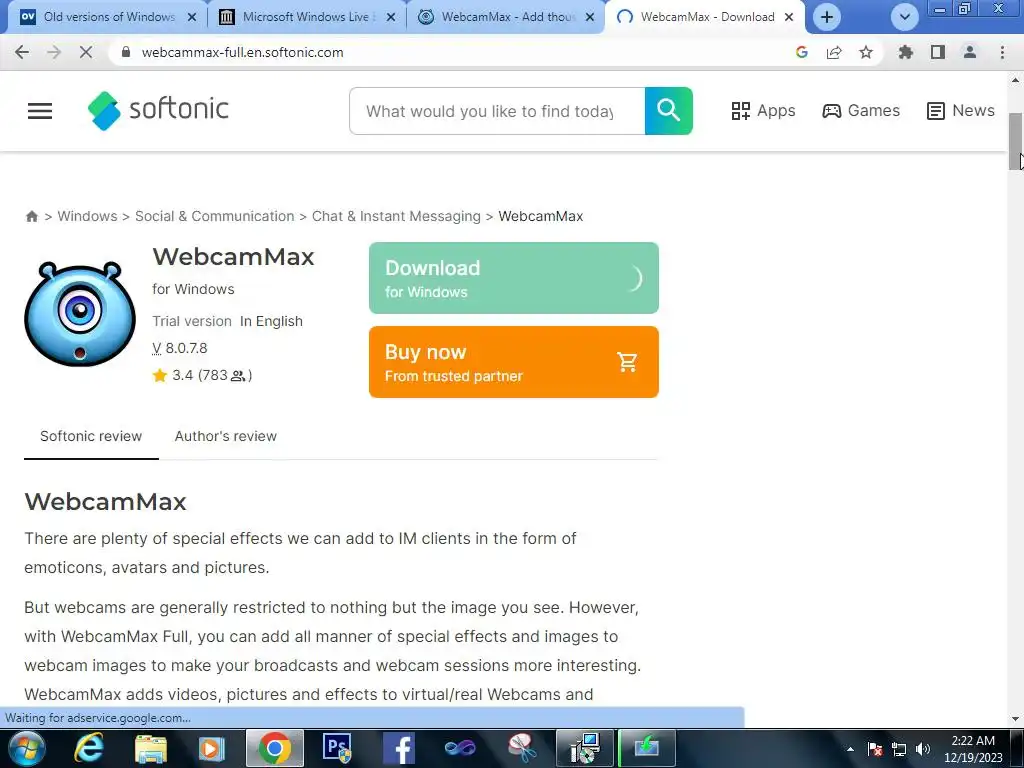Click the Download for Windows button
The image size is (1024, 768).
click(x=513, y=278)
